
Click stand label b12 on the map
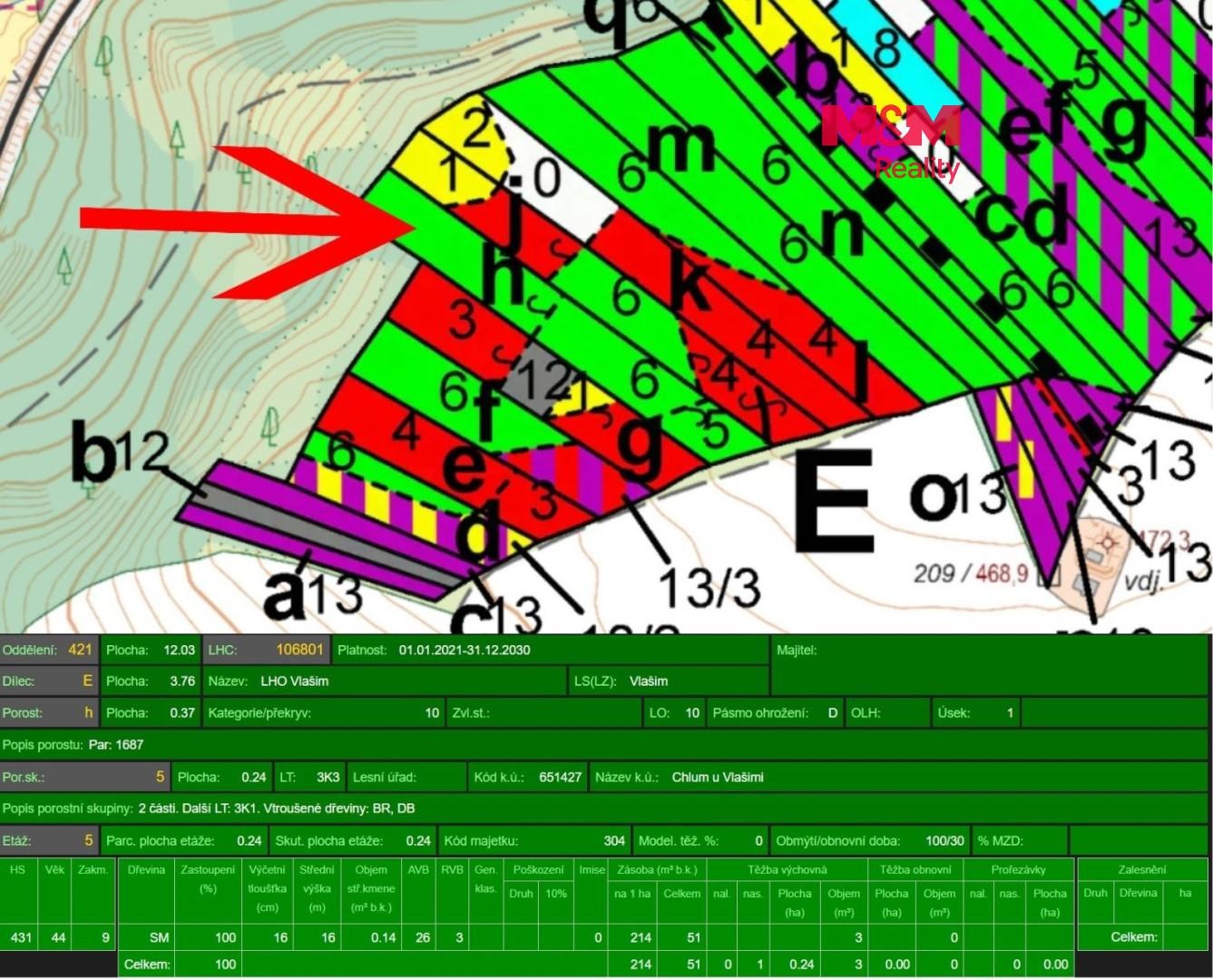click(x=120, y=450)
